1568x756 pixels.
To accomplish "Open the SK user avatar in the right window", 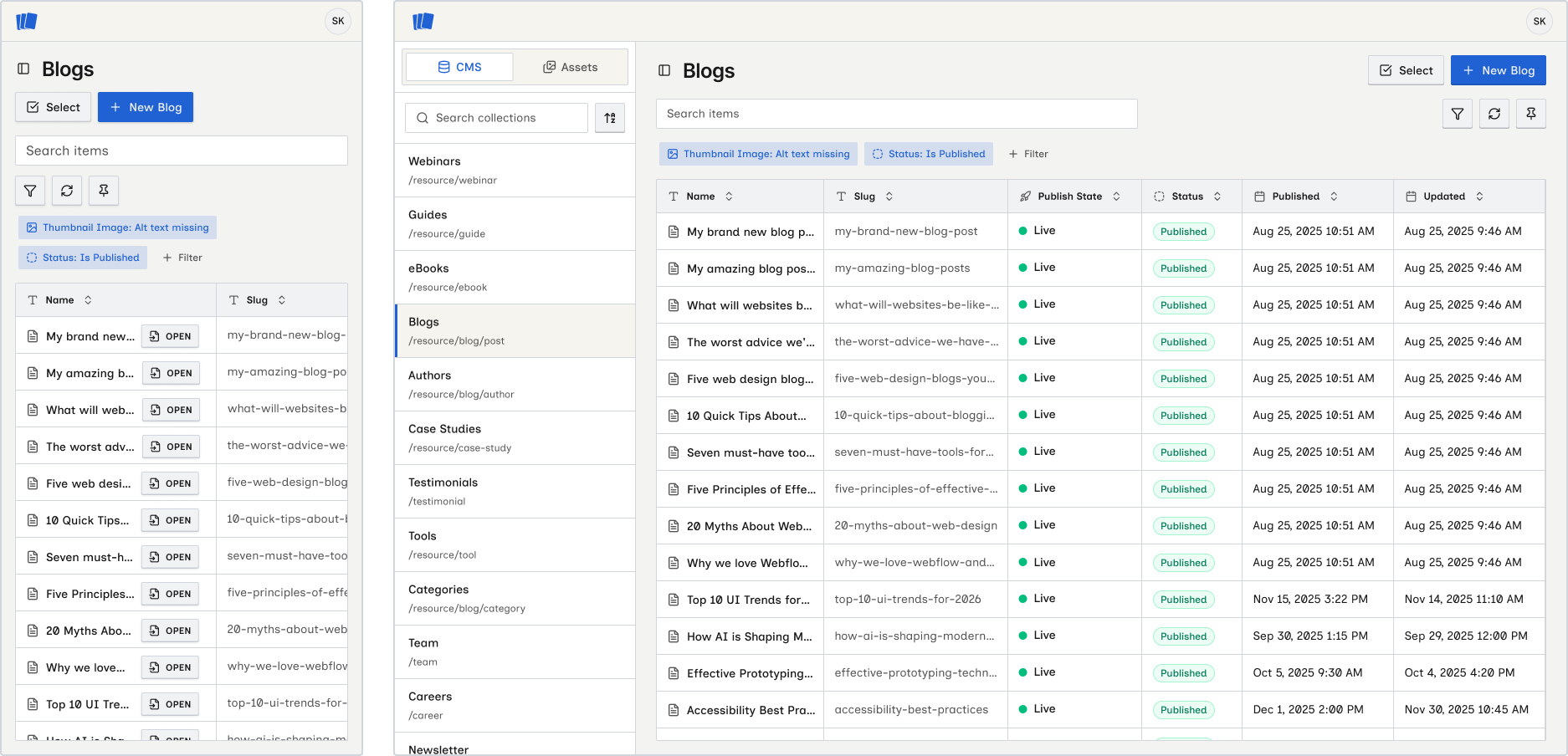I will (x=1540, y=21).
